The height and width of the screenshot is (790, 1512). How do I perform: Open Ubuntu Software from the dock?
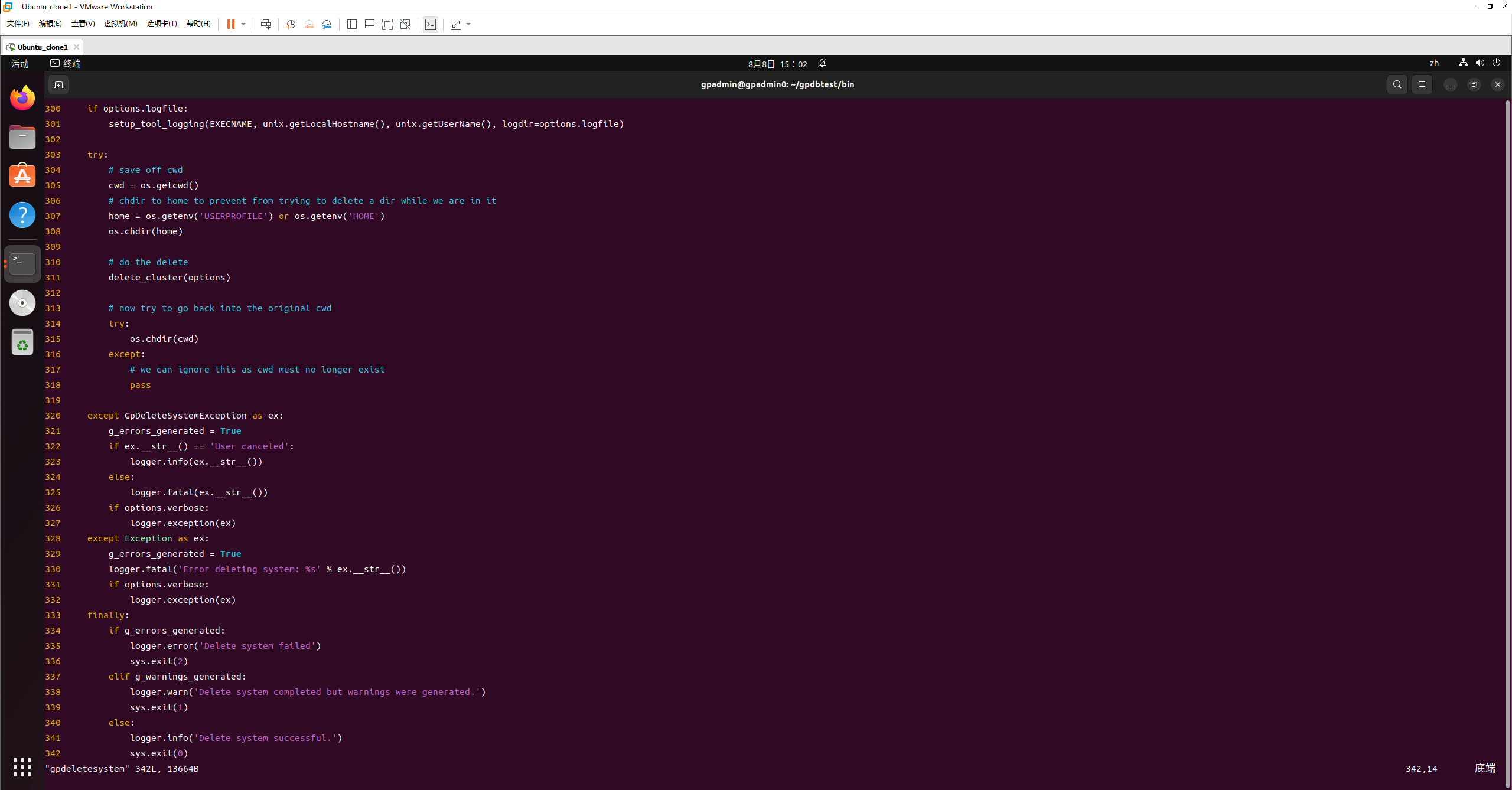tap(22, 175)
